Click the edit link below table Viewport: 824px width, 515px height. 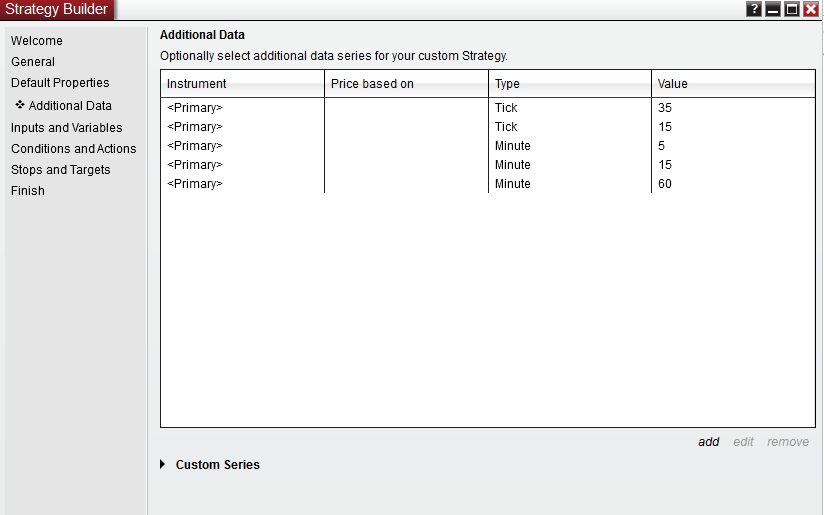click(x=743, y=442)
